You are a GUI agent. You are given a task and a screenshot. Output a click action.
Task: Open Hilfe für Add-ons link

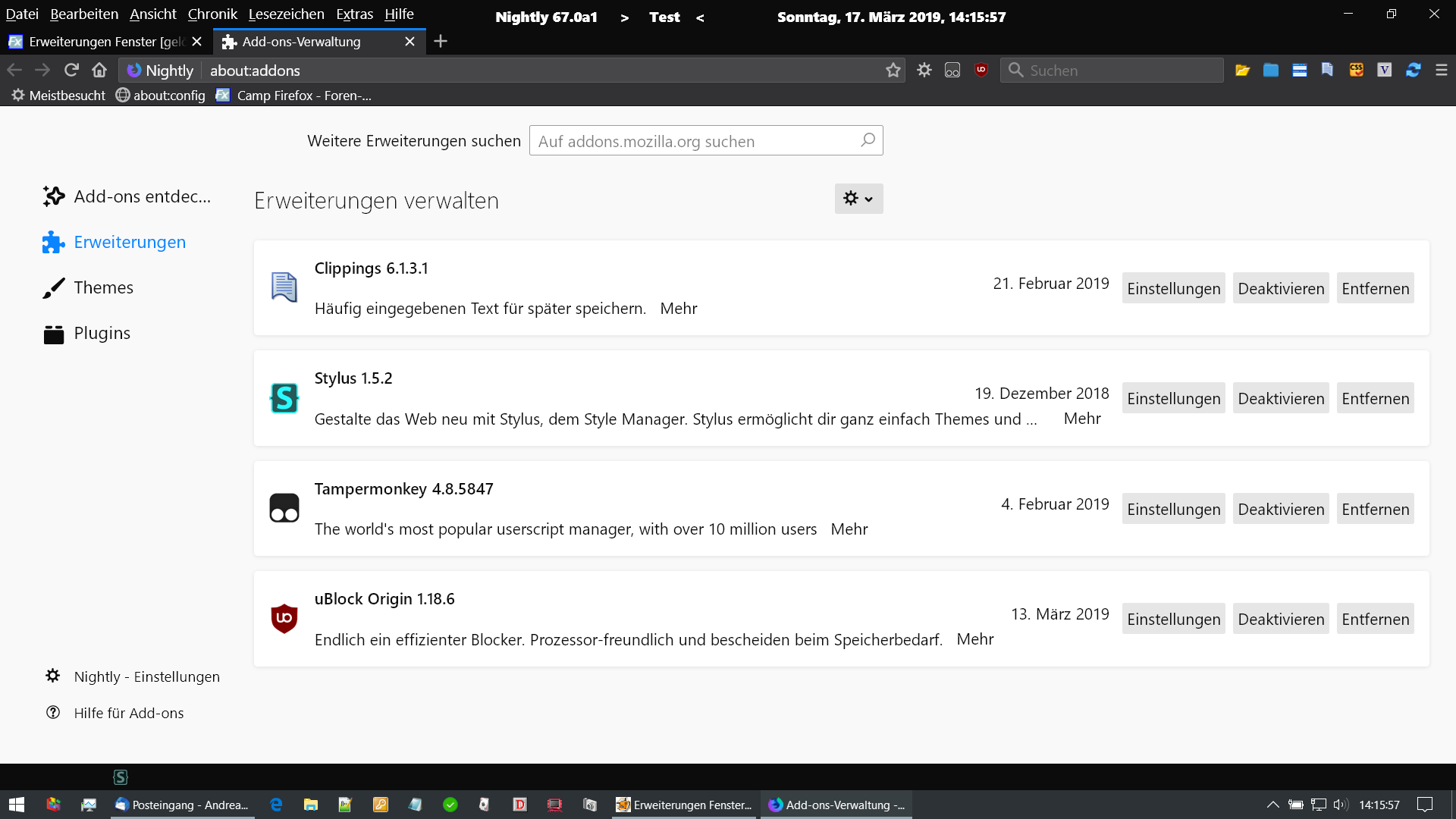click(x=129, y=713)
